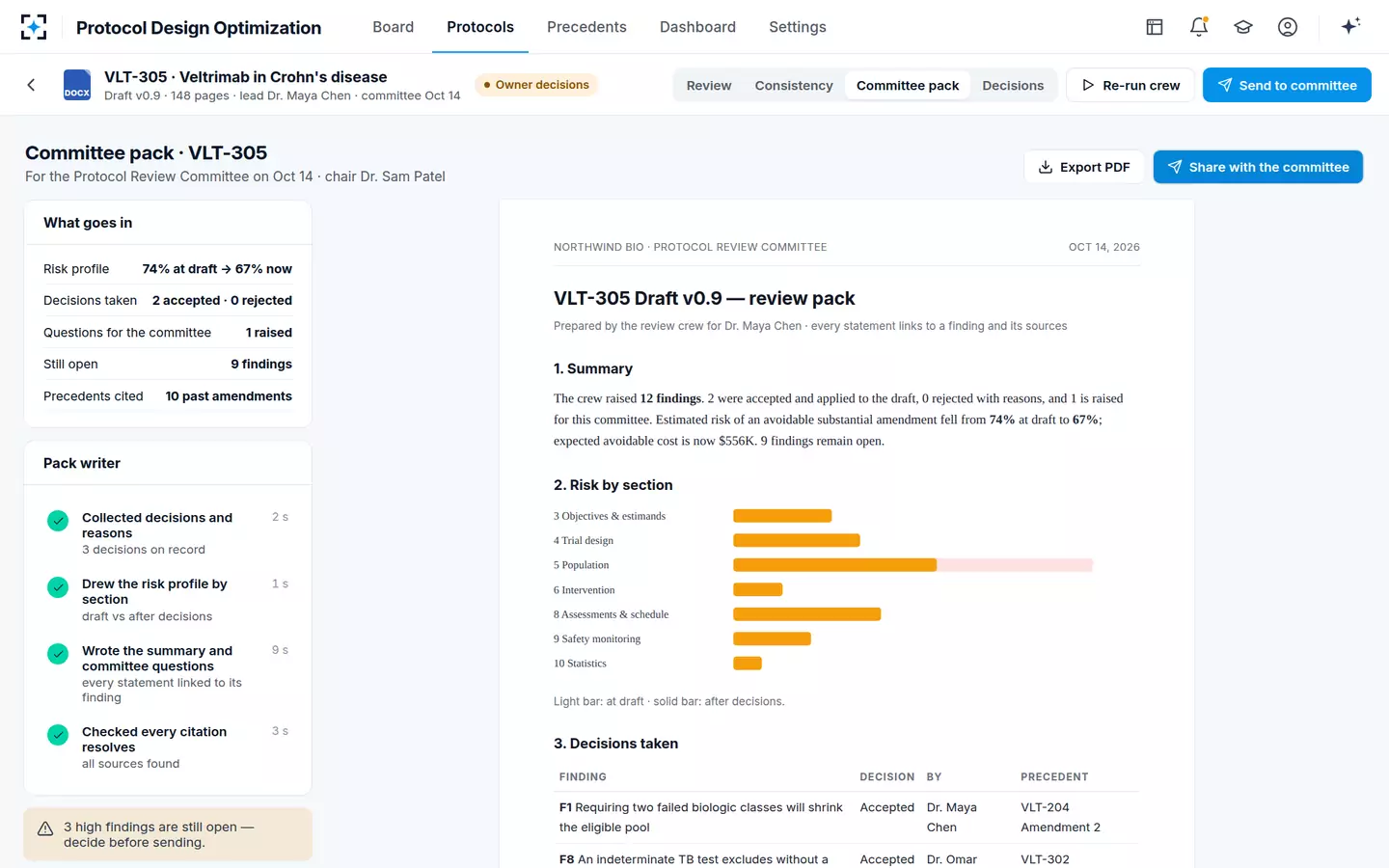Click 'VLT-204 Amendment 2' precedent cell
This screenshot has width=1389, height=868.
point(1060,817)
